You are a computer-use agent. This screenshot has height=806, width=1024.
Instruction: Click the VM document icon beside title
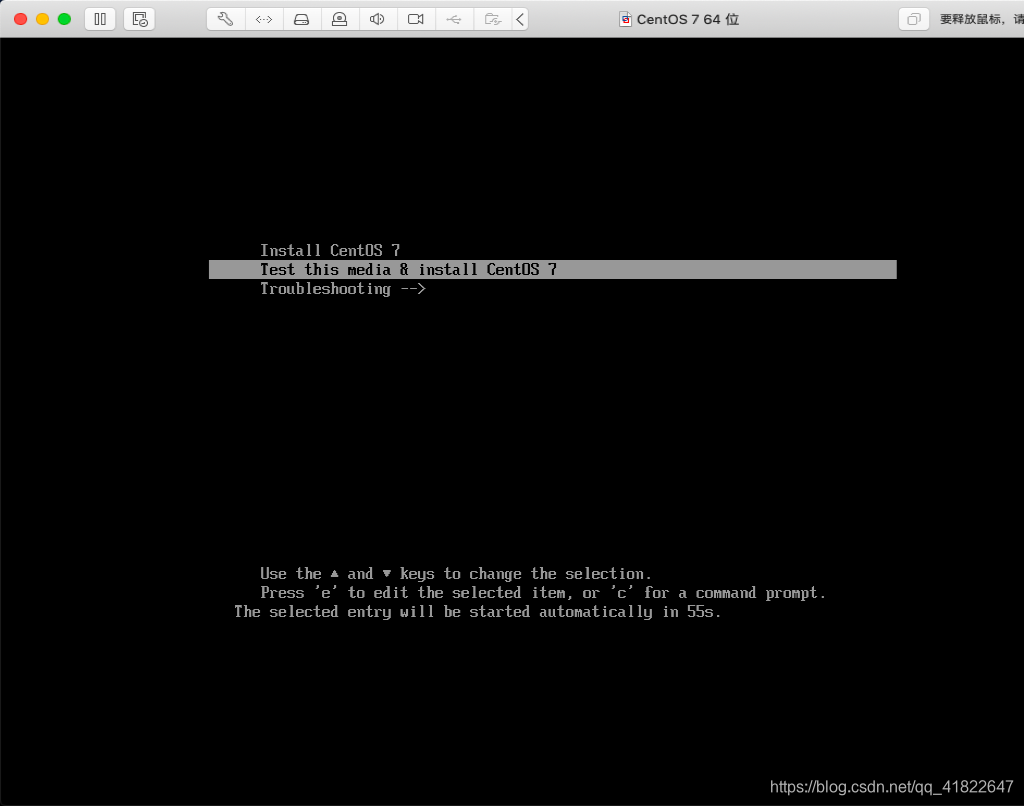pyautogui.click(x=625, y=19)
